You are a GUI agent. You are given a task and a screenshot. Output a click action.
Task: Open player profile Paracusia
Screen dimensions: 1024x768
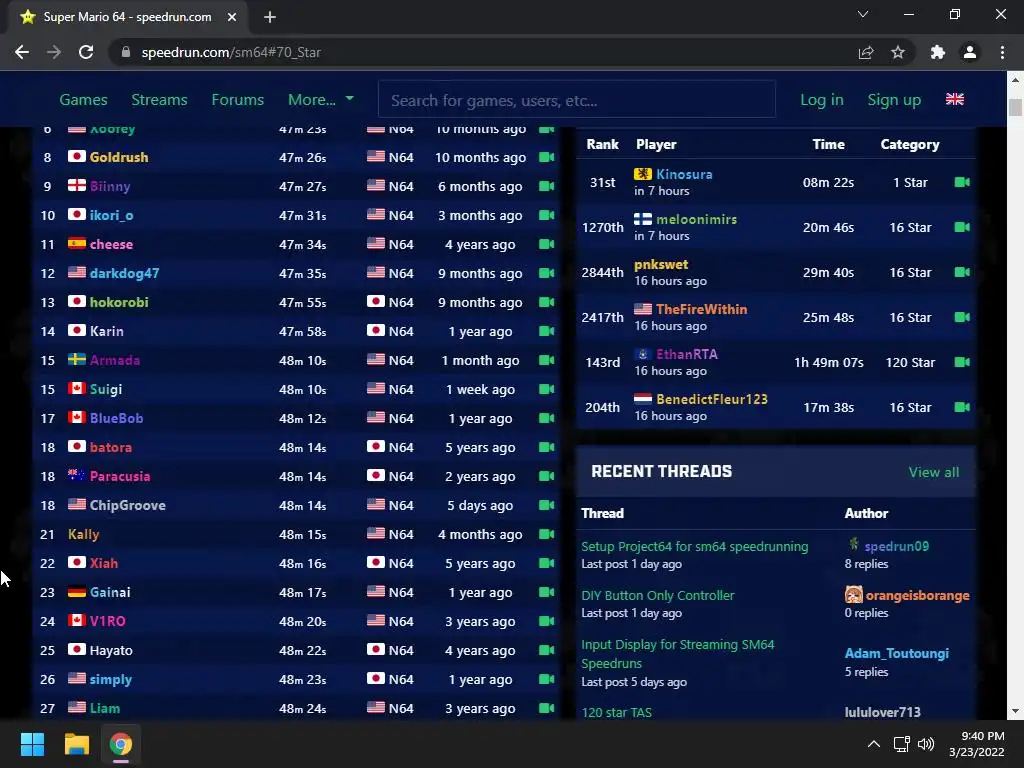[120, 476]
